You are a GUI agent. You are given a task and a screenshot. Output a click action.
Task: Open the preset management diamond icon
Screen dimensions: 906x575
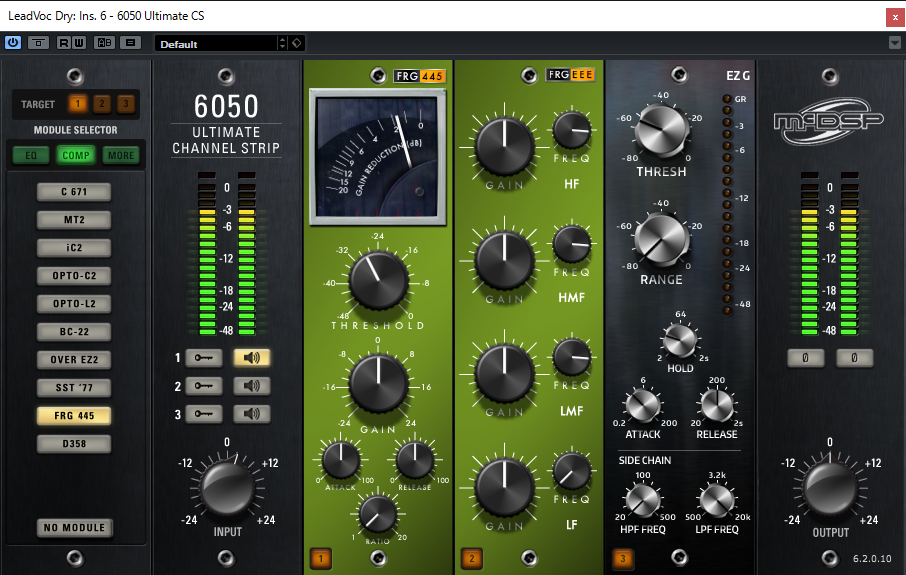click(x=296, y=43)
